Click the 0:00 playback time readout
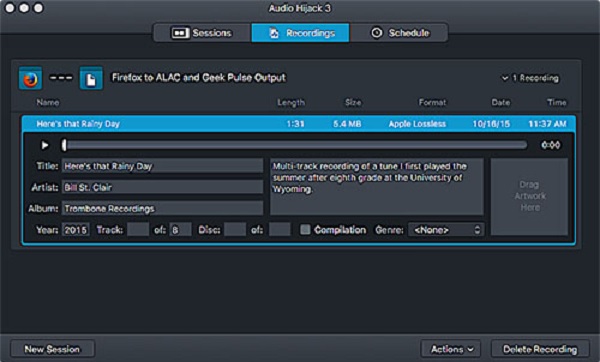 tap(551, 145)
